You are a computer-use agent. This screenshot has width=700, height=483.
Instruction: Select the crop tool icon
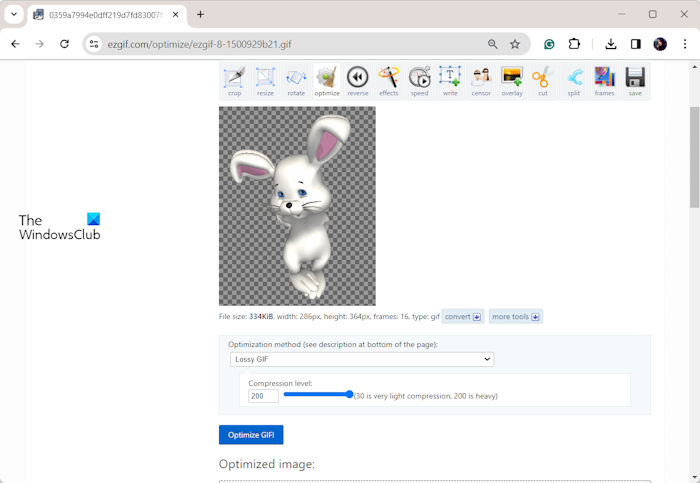click(234, 81)
